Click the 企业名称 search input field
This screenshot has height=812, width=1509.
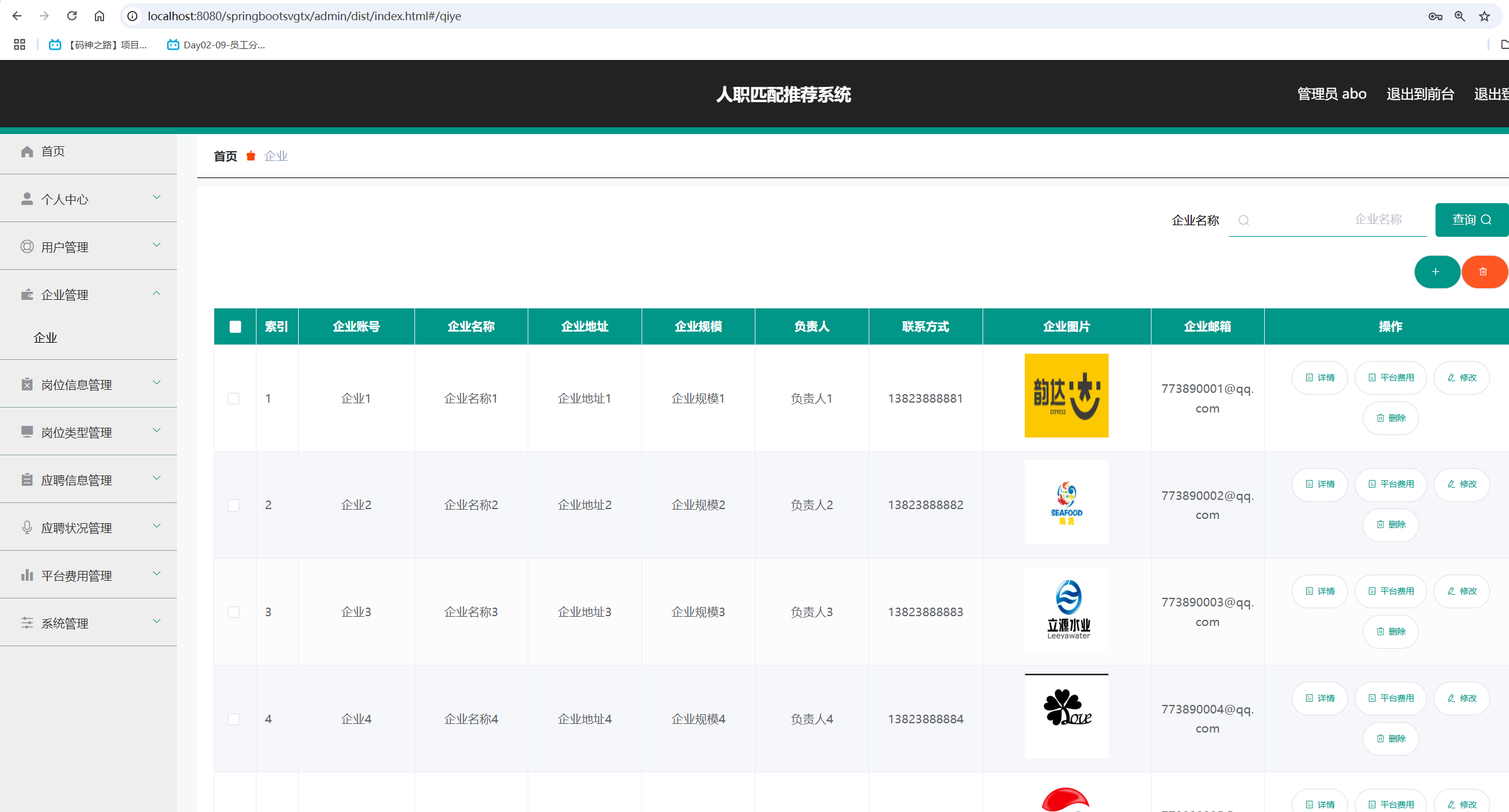(x=1328, y=220)
